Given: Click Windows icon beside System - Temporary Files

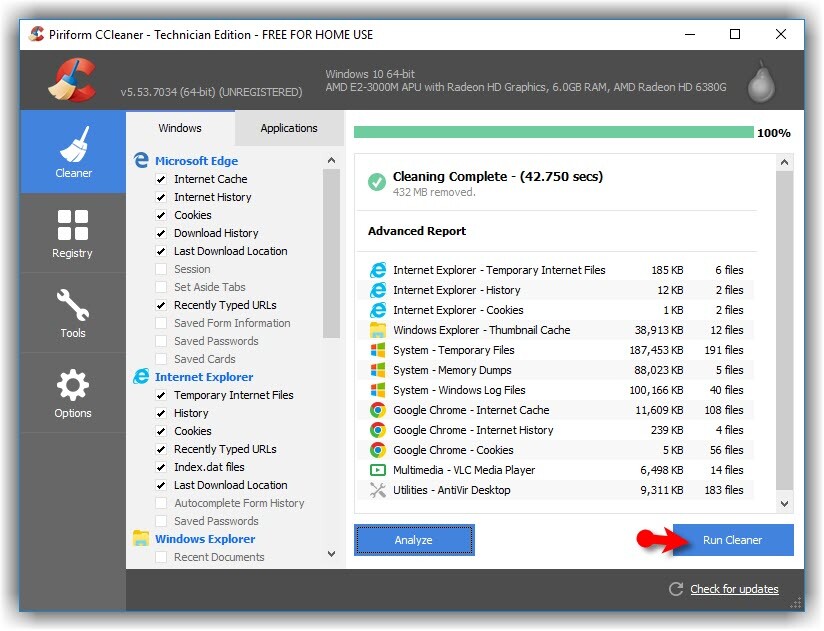Looking at the screenshot, I should click(x=378, y=350).
